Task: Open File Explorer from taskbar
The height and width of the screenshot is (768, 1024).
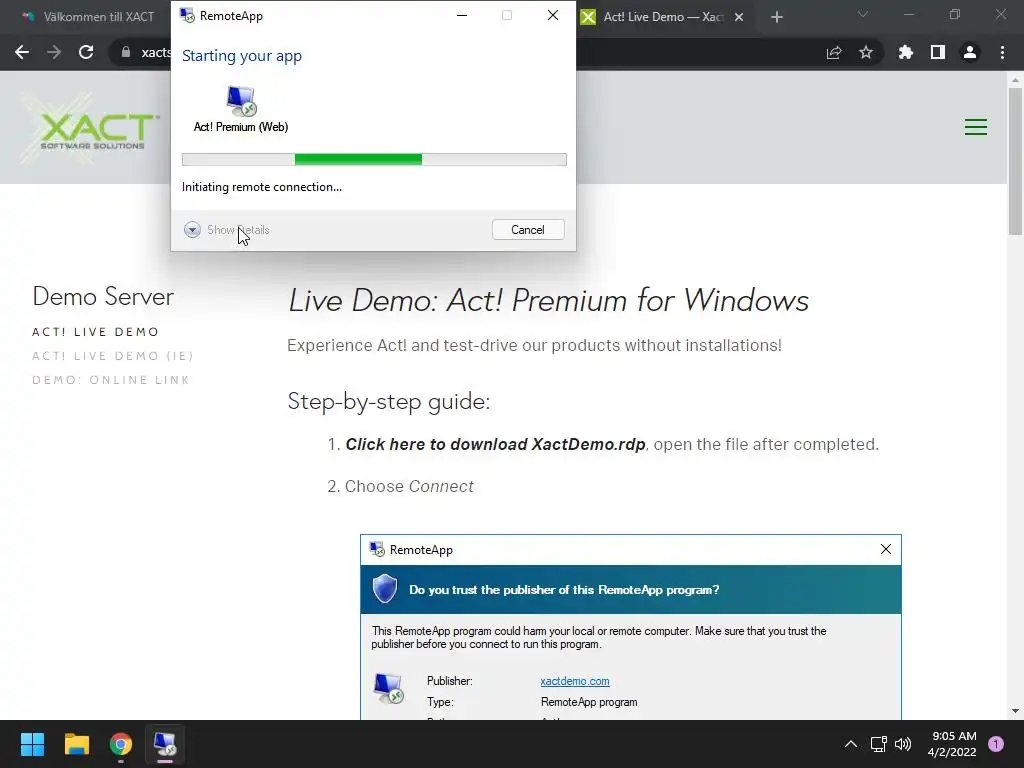Action: [x=76, y=744]
